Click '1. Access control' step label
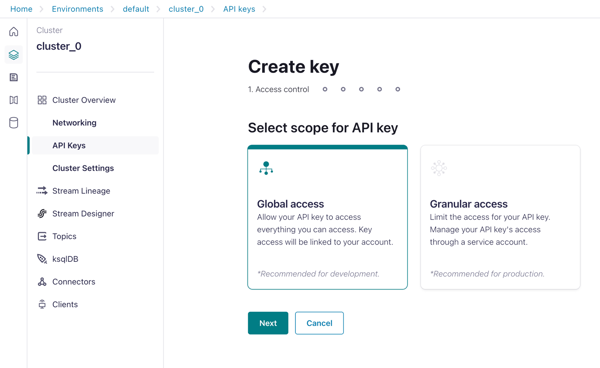This screenshot has width=600, height=368. click(x=278, y=89)
